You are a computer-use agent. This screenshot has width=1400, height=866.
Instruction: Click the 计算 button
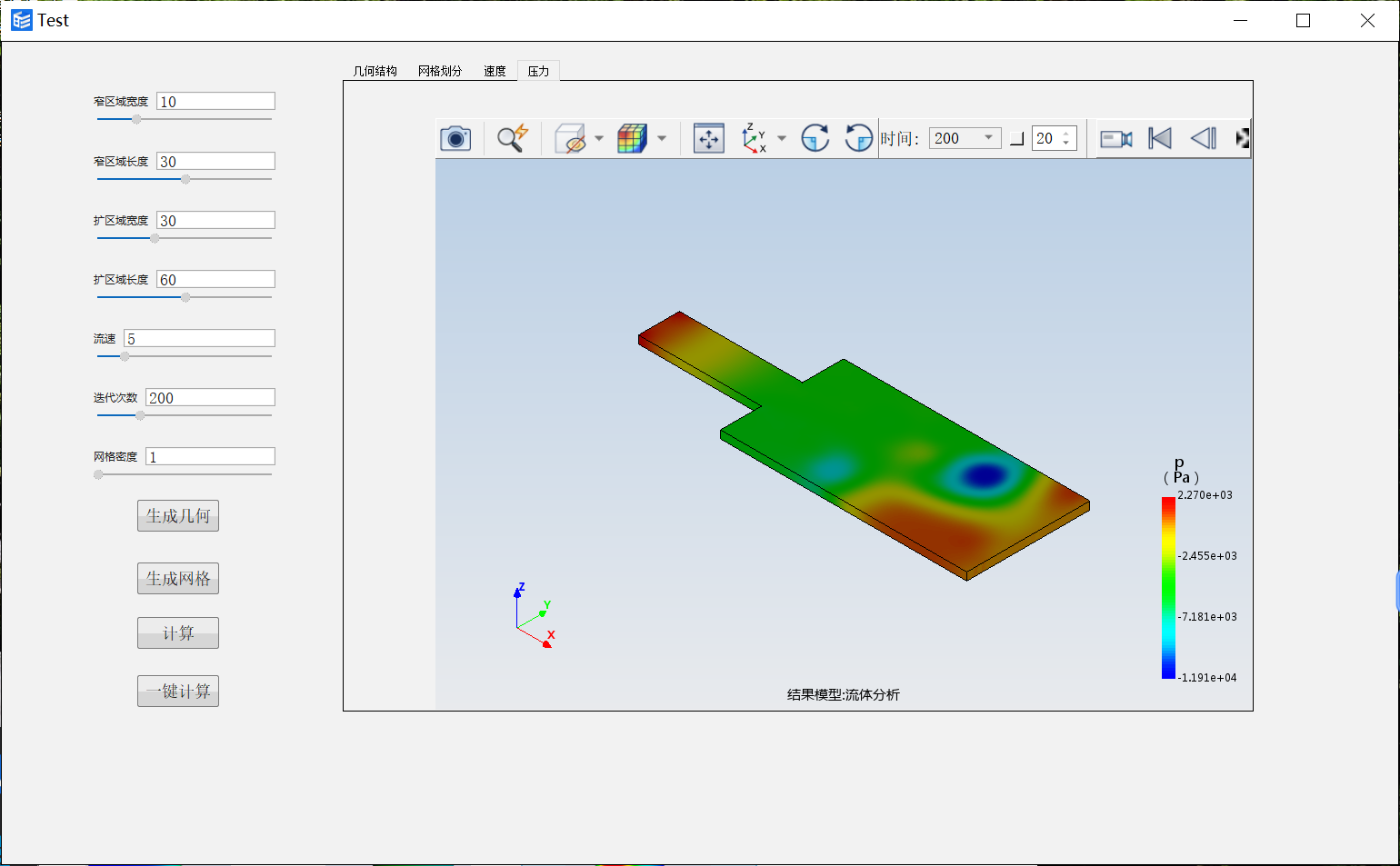pos(178,633)
